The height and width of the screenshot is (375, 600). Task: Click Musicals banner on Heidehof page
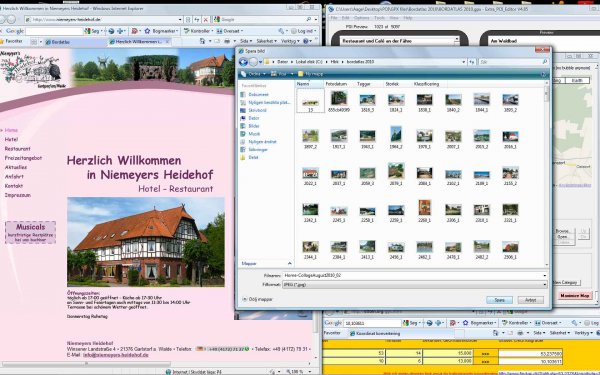click(31, 232)
